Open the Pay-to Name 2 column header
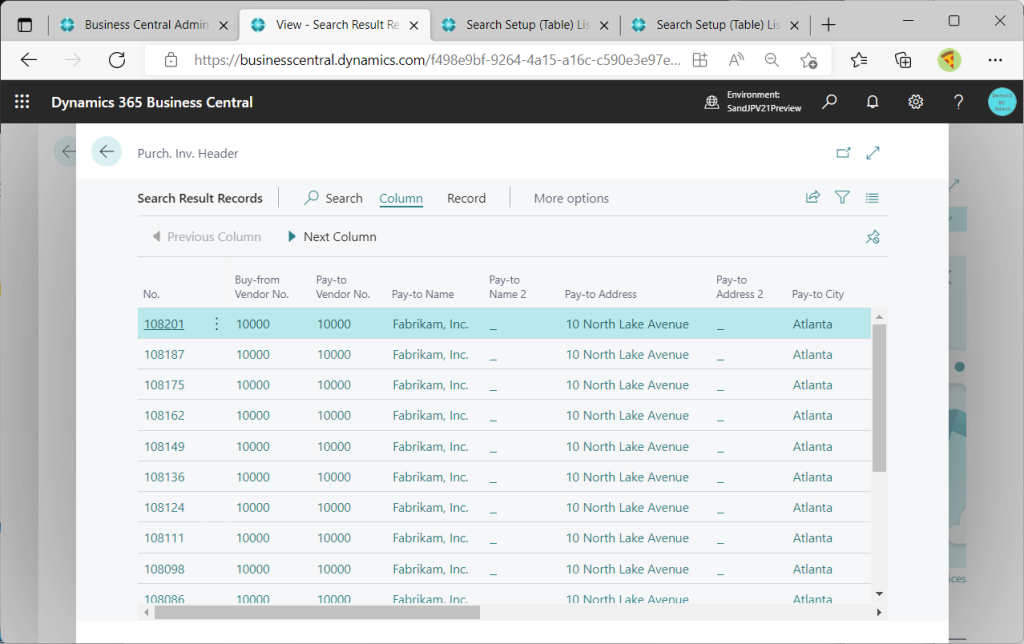This screenshot has width=1024, height=644. coord(507,287)
